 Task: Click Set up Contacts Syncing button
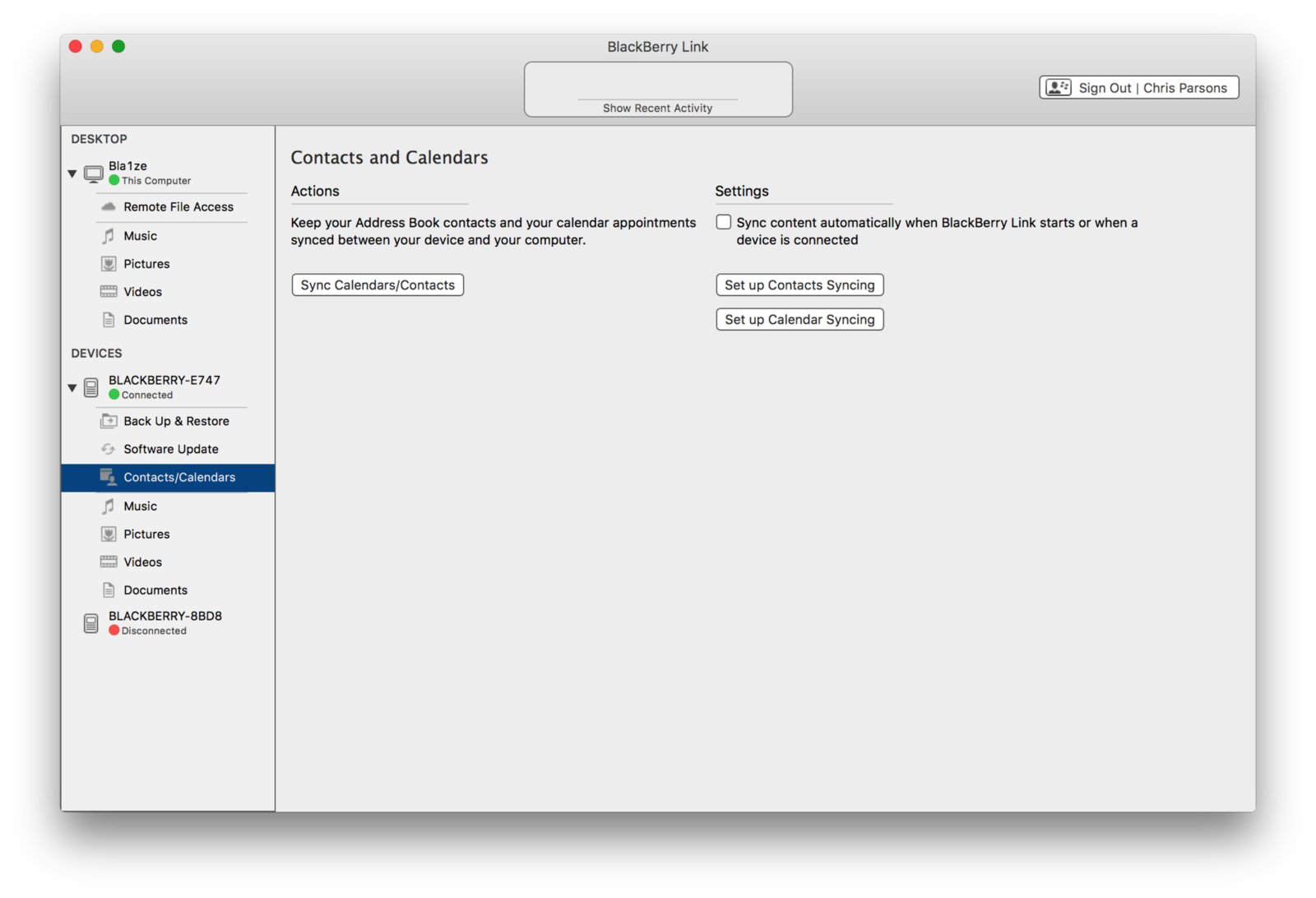[x=799, y=285]
